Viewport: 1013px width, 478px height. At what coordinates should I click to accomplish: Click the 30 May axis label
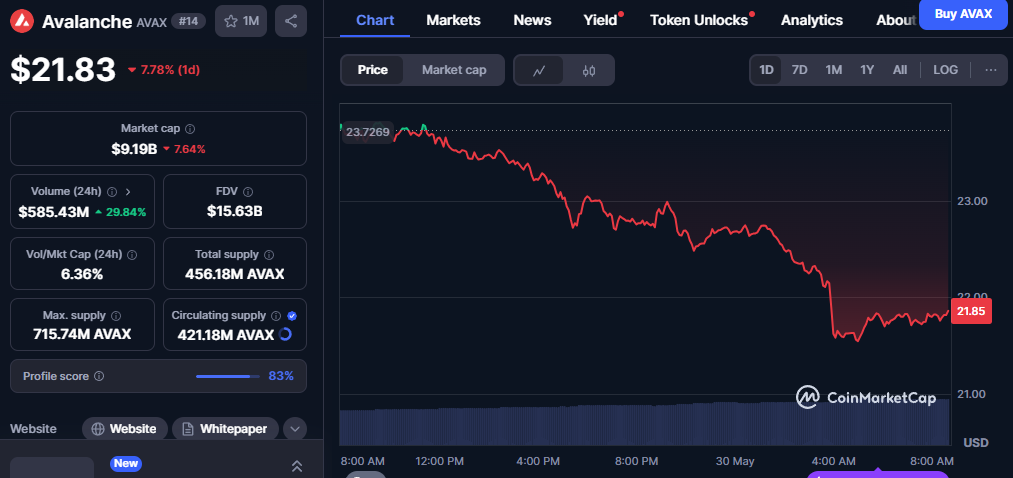point(735,461)
